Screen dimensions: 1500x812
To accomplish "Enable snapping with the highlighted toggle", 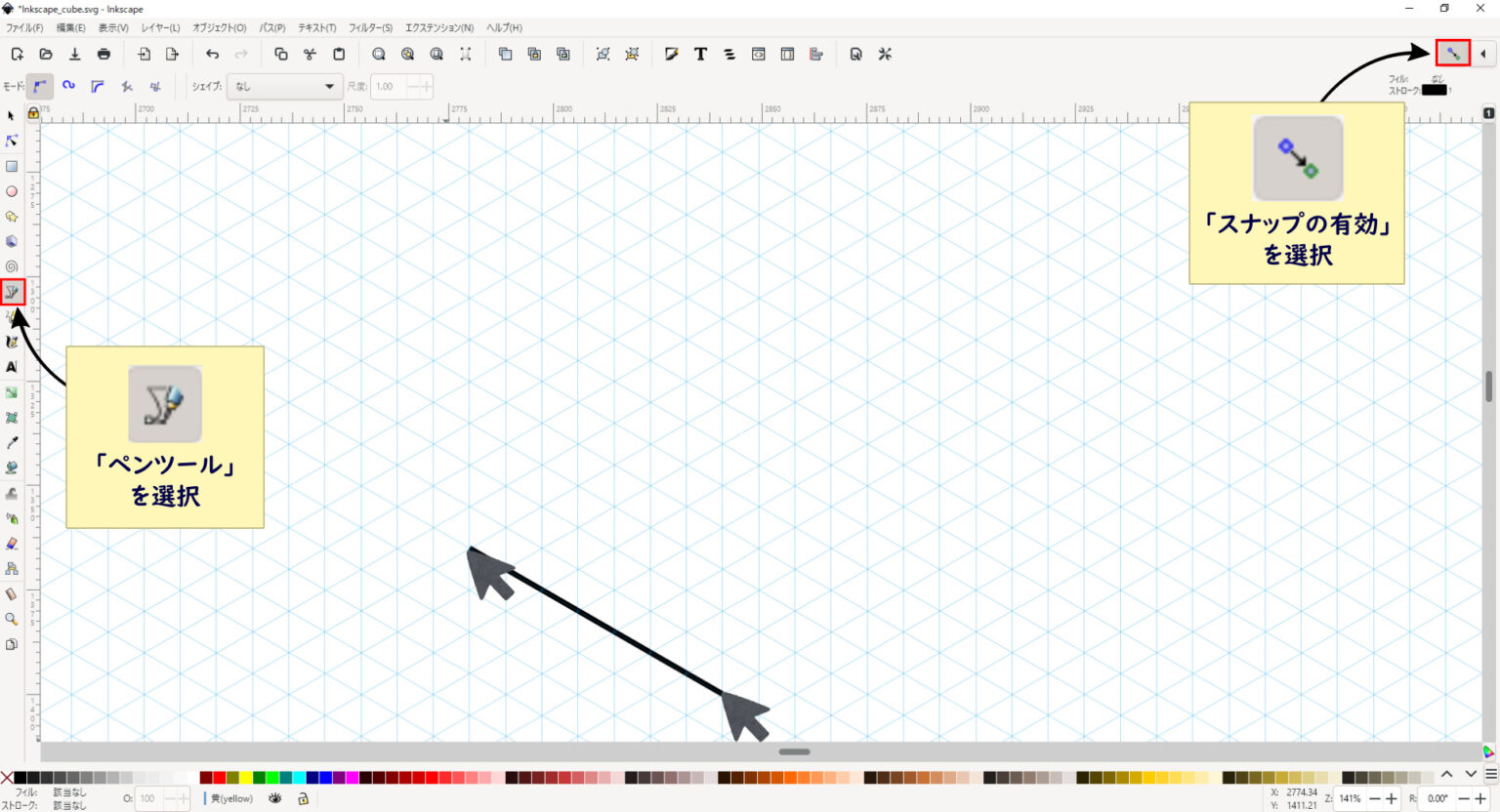I will [1452, 54].
